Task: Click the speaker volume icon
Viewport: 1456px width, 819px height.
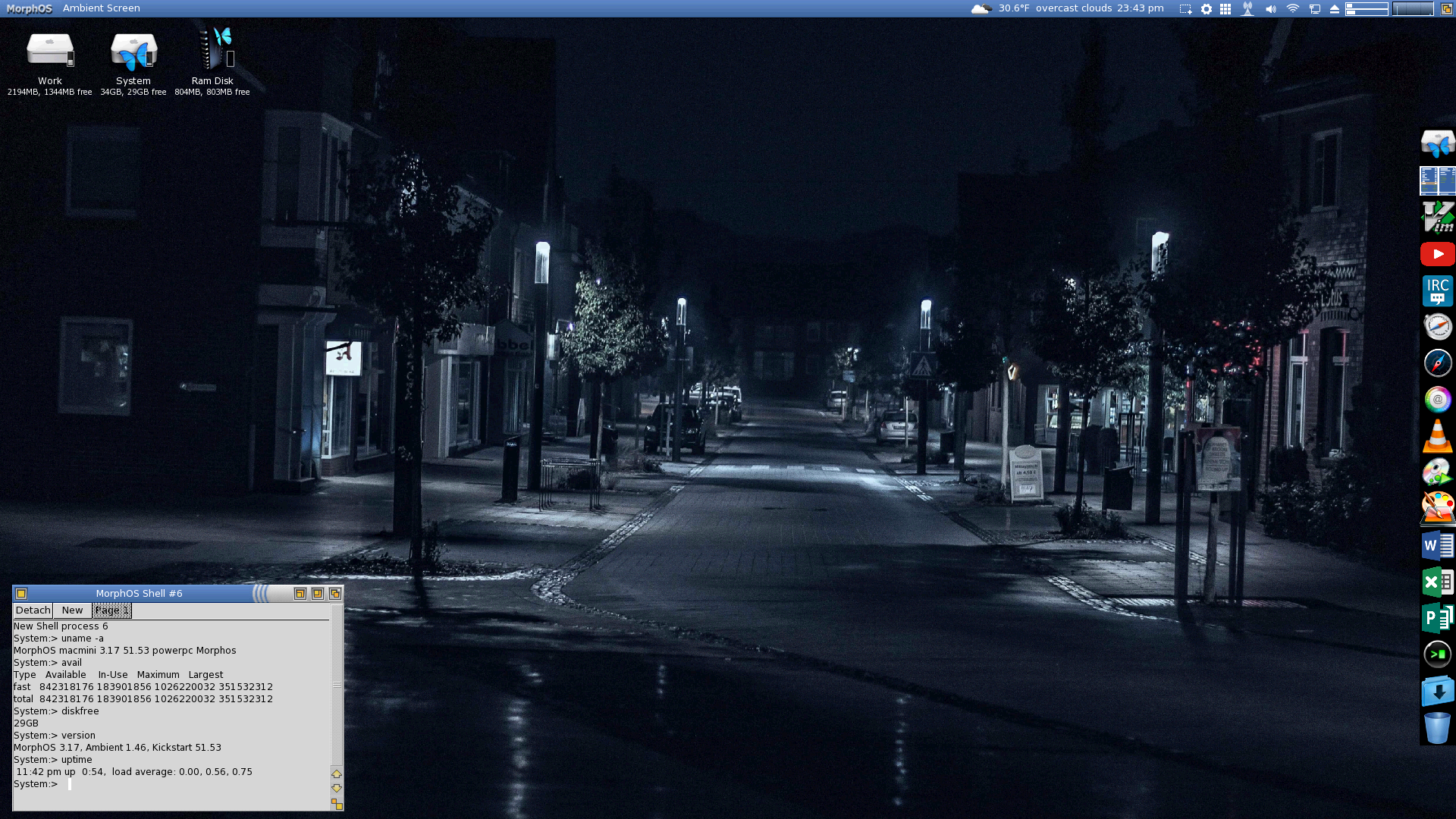Action: pos(1271,9)
